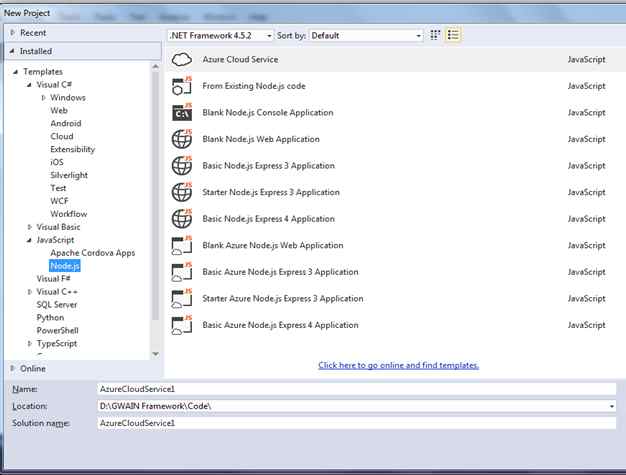Select the Test template category
The height and width of the screenshot is (475, 626).
pyautogui.click(x=58, y=188)
